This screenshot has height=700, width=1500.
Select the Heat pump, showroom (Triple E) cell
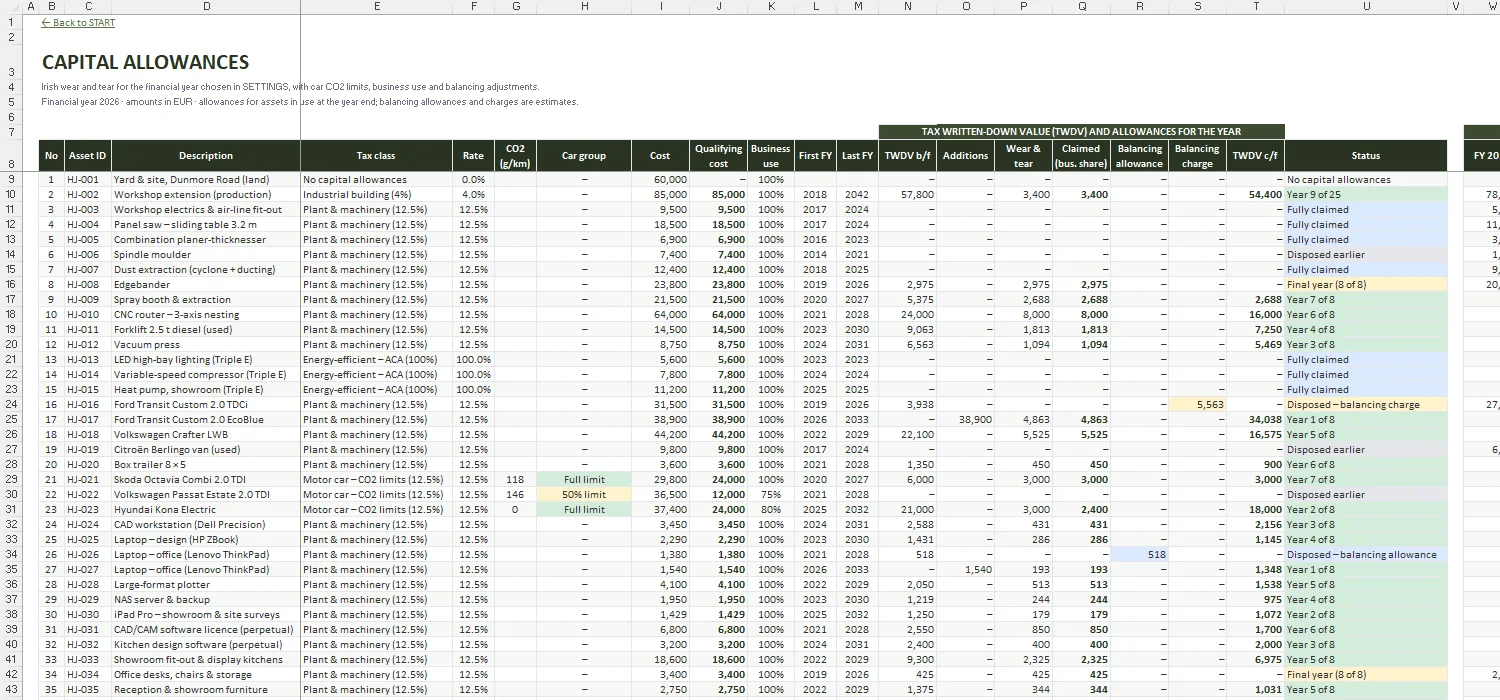pos(206,389)
